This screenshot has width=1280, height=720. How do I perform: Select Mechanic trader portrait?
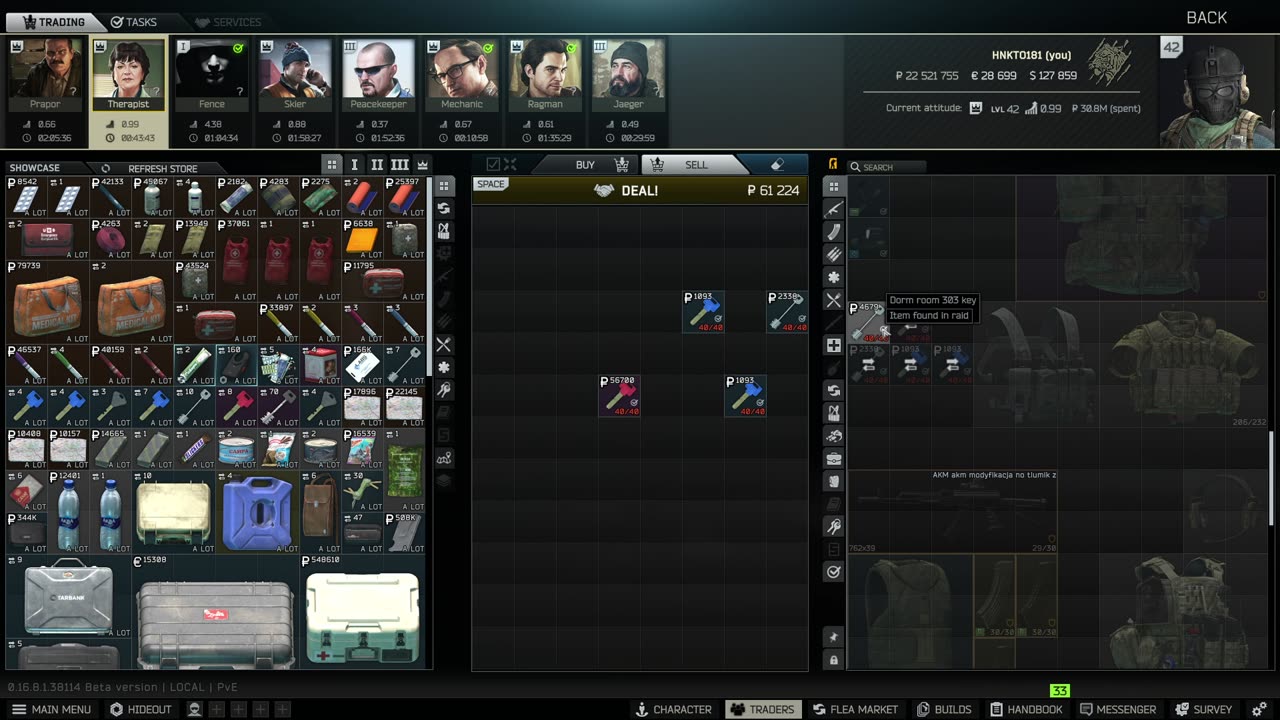pyautogui.click(x=461, y=77)
